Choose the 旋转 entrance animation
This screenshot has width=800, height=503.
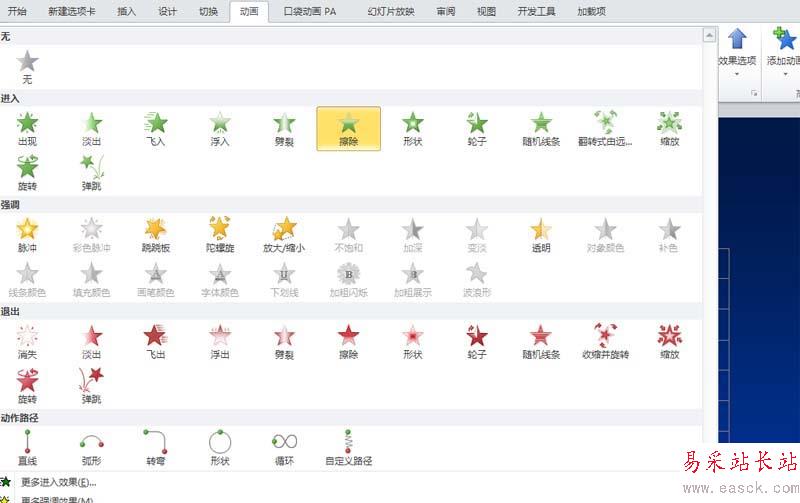pos(28,173)
